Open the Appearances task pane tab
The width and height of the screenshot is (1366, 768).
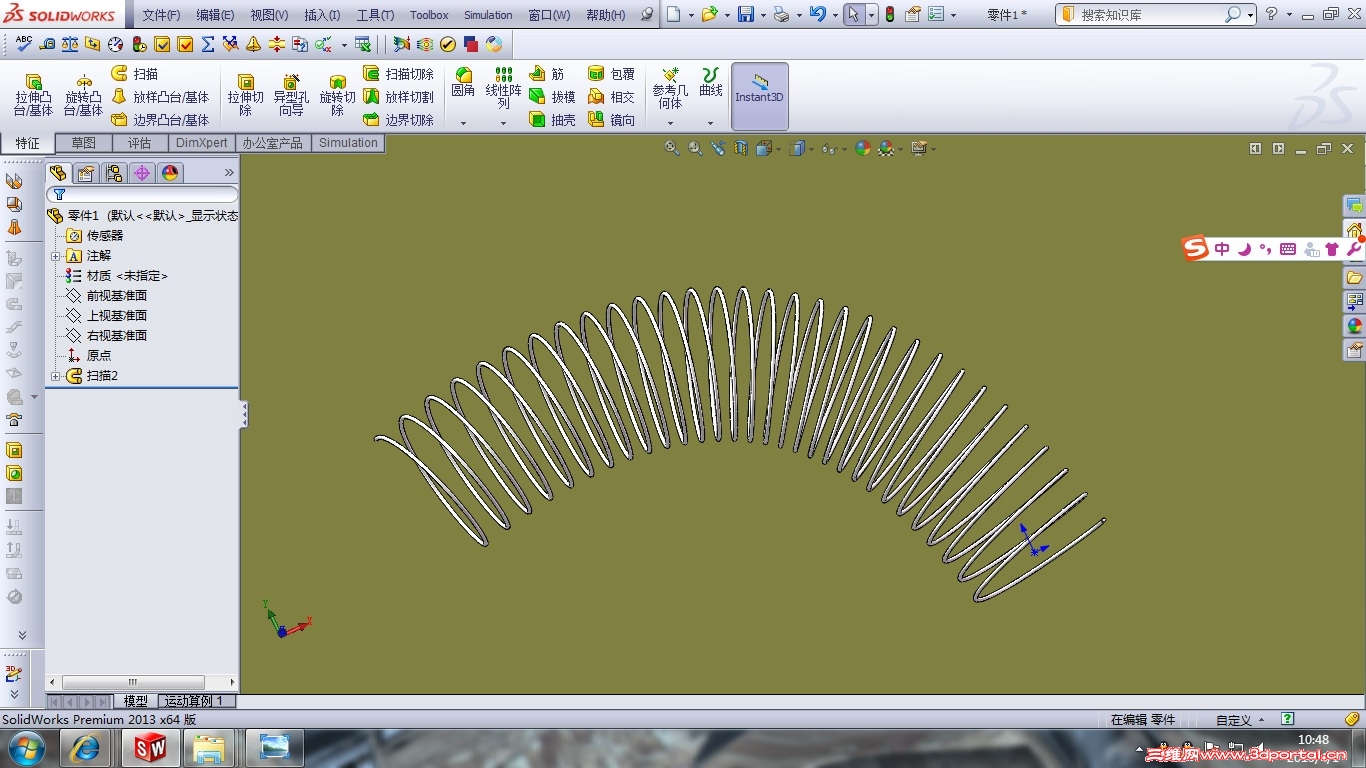pos(1355,326)
